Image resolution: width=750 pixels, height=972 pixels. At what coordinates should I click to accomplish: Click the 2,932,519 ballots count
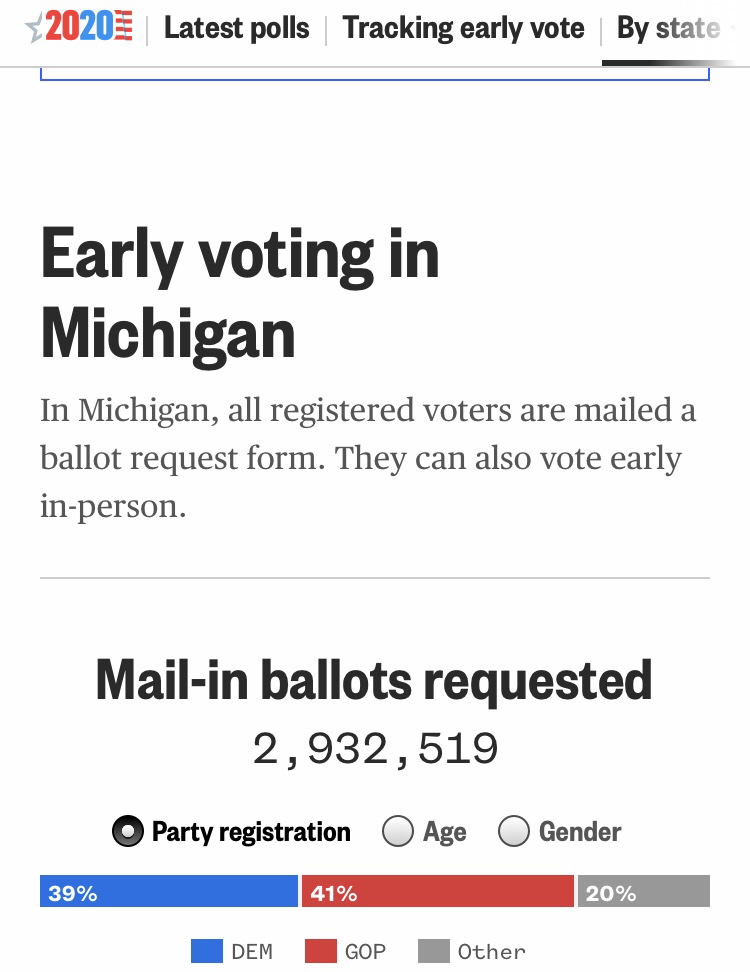375,749
